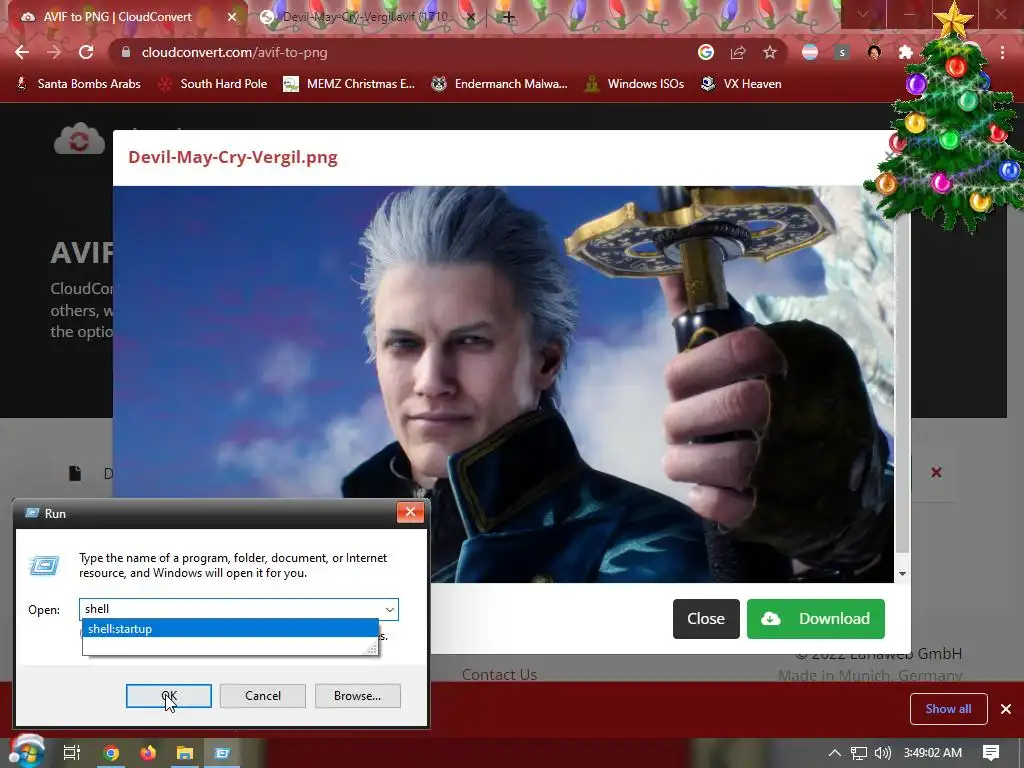Open Chrome from the taskbar
The width and height of the screenshot is (1024, 768).
click(111, 753)
